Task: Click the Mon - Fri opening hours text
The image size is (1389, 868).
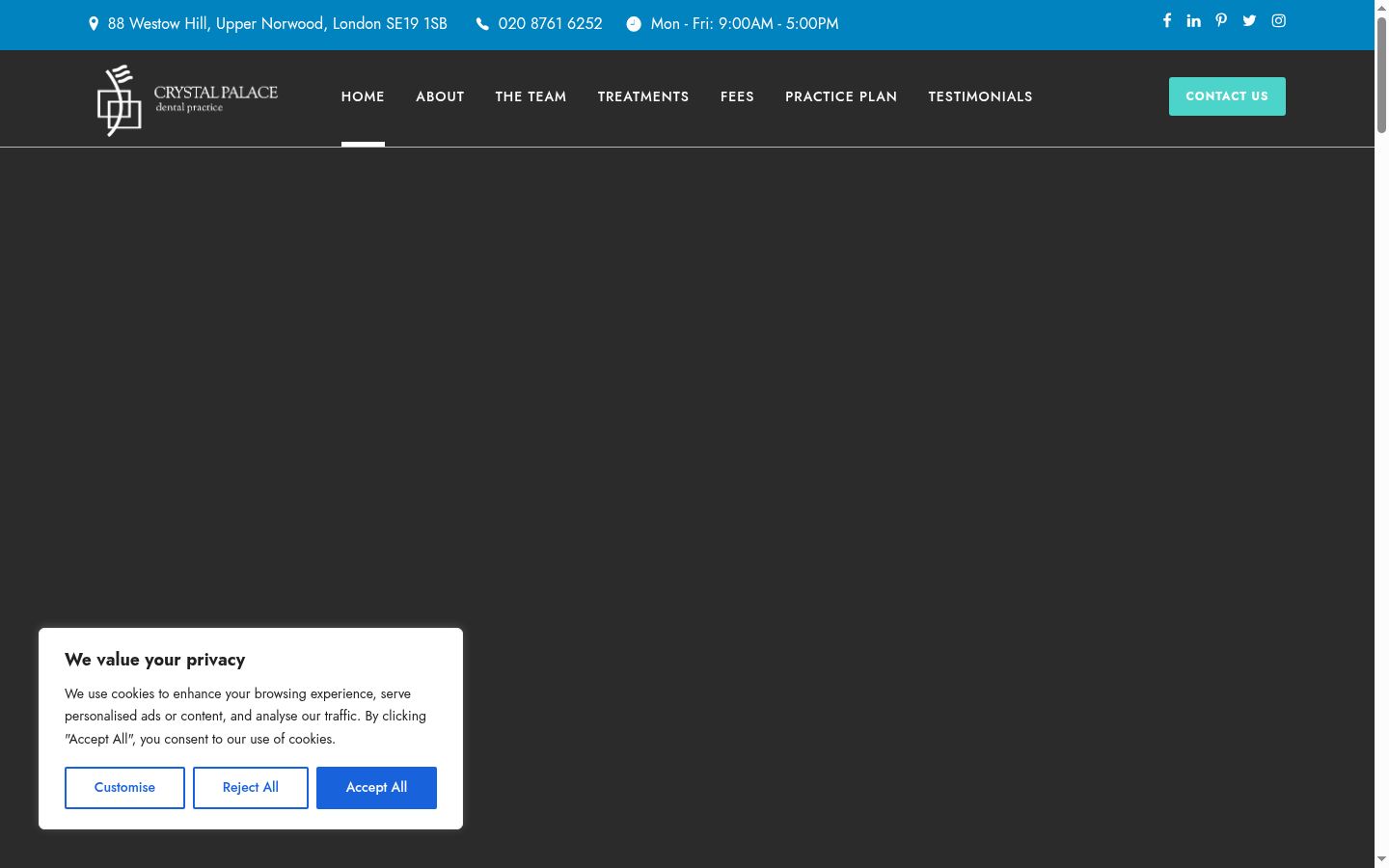Action: pos(745,23)
